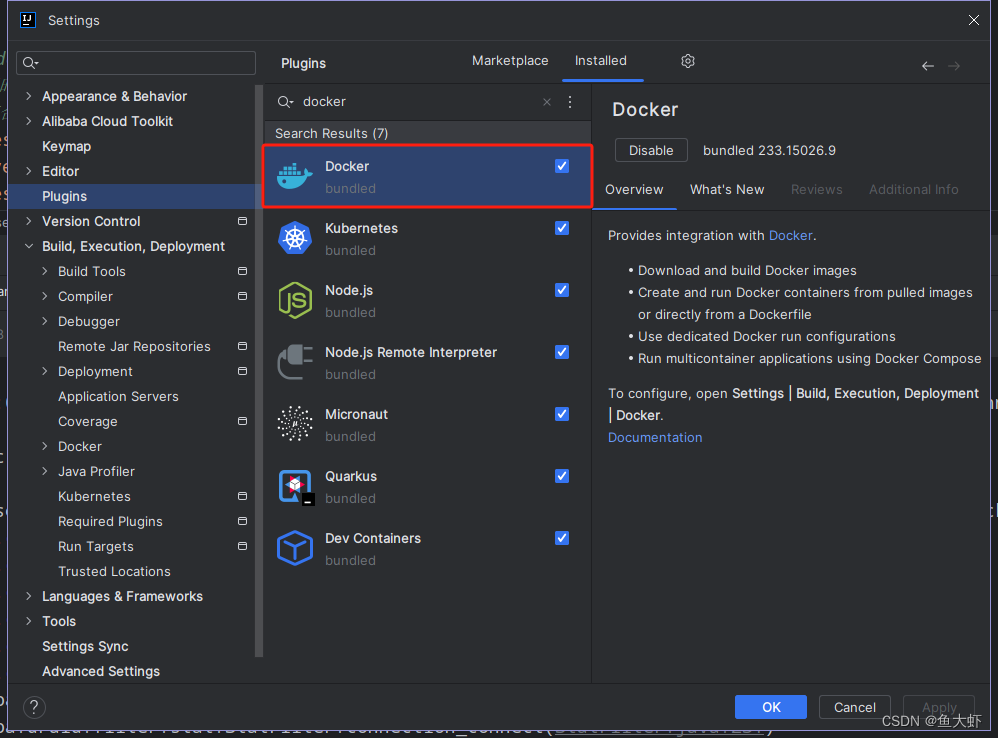The height and width of the screenshot is (738, 998).
Task: Expand the Appearance & Behavior node
Action: pyautogui.click(x=29, y=96)
